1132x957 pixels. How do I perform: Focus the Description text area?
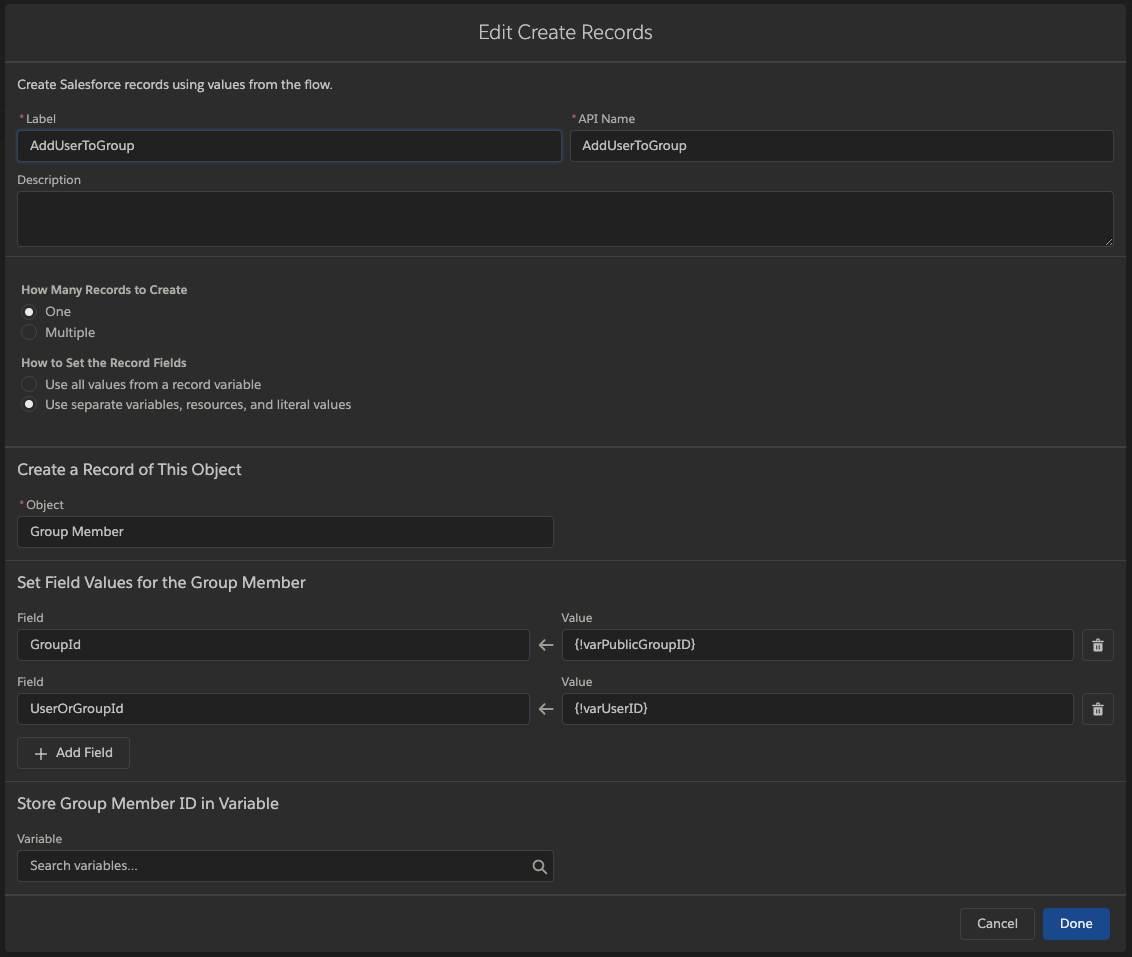click(x=565, y=219)
